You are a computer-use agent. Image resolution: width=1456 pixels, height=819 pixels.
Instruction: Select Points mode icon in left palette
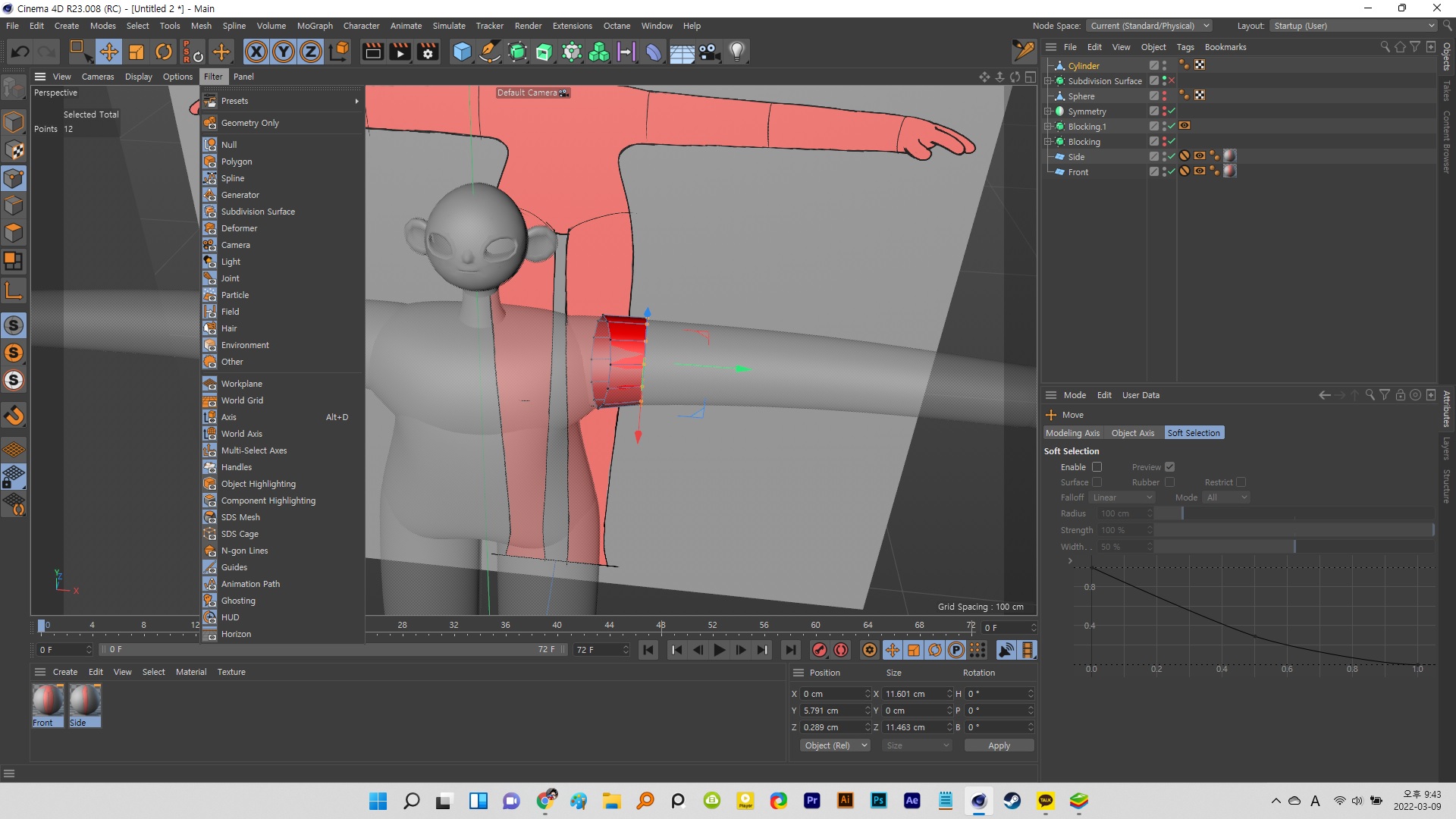click(14, 178)
